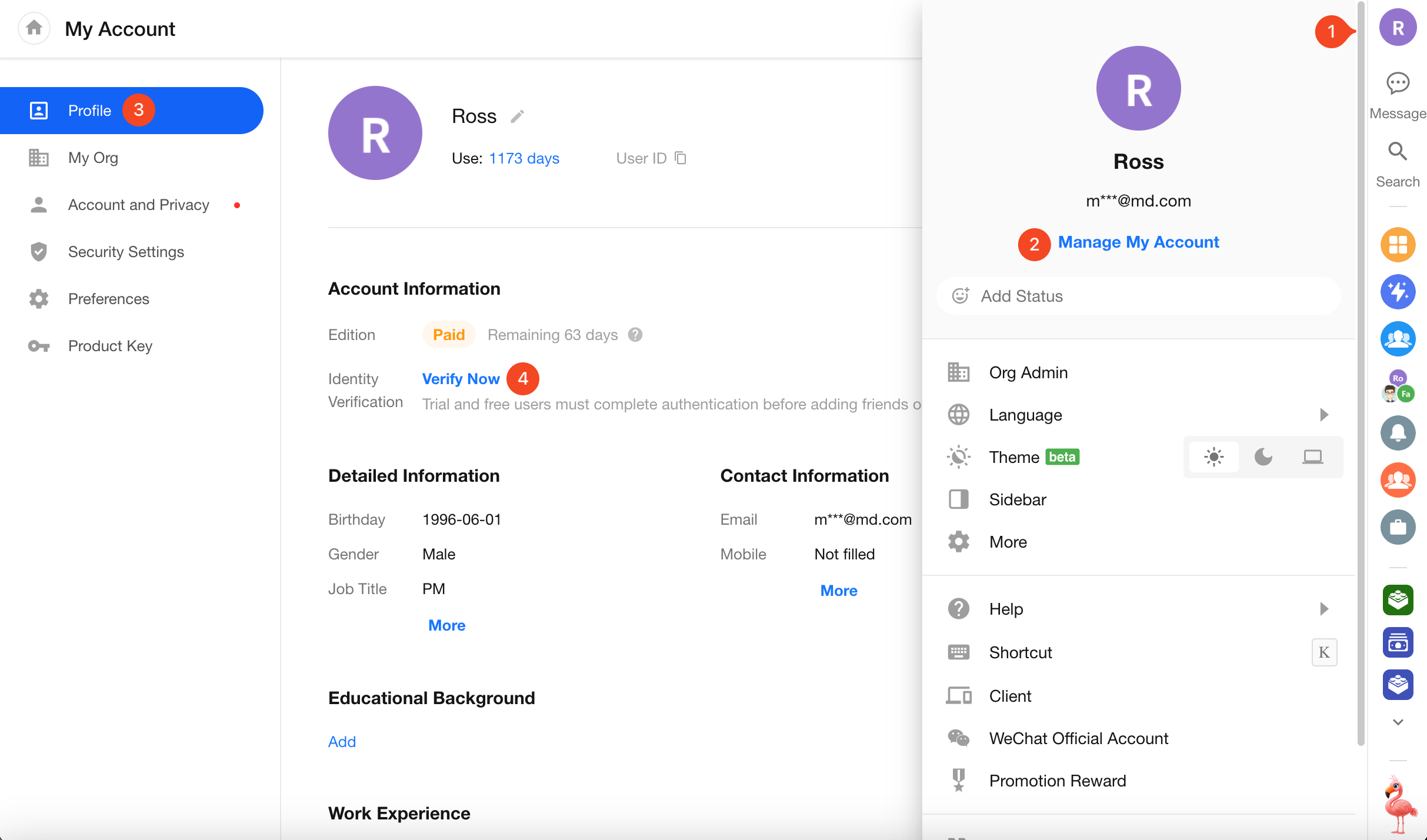Click the pencil icon next to Ross
This screenshot has height=840, width=1427.
[x=517, y=116]
